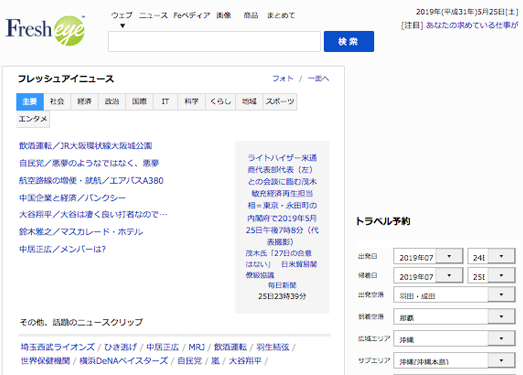Select the 画像 search category
This screenshot has height=375, width=523.
223,15
